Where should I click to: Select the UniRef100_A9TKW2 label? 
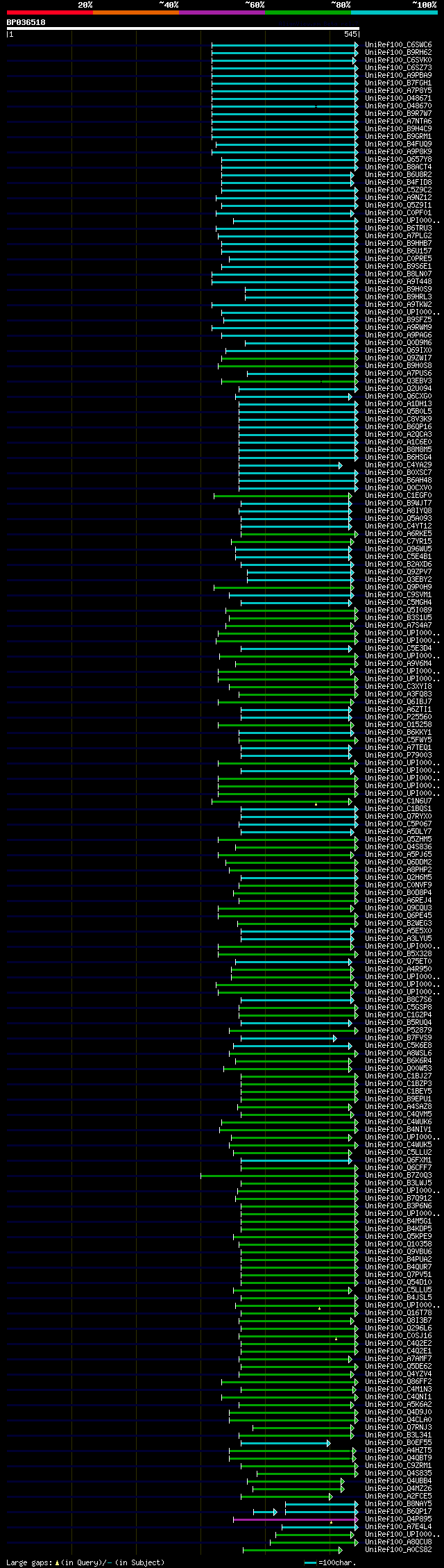tap(398, 305)
